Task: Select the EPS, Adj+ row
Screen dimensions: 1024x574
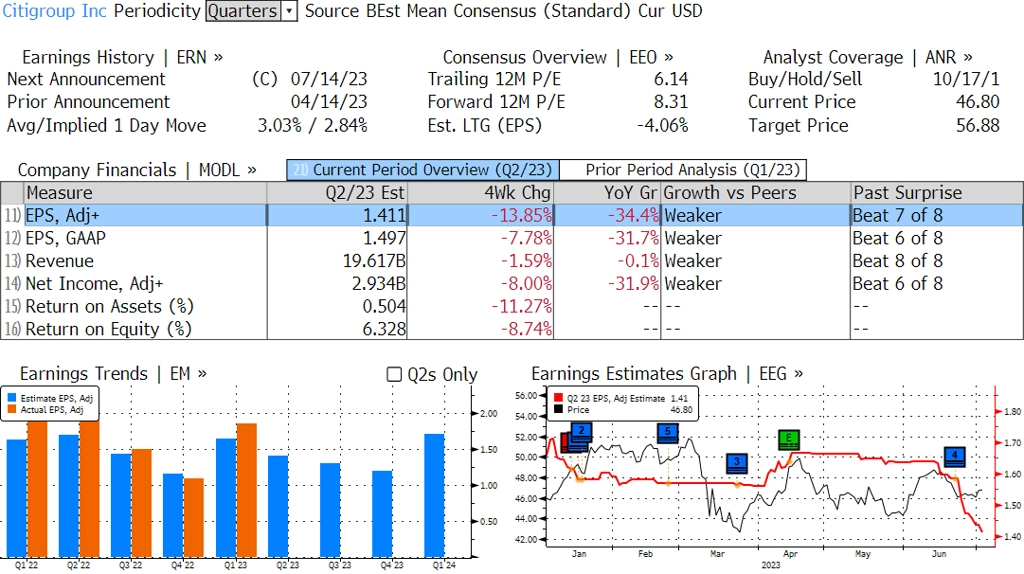Action: tap(512, 215)
